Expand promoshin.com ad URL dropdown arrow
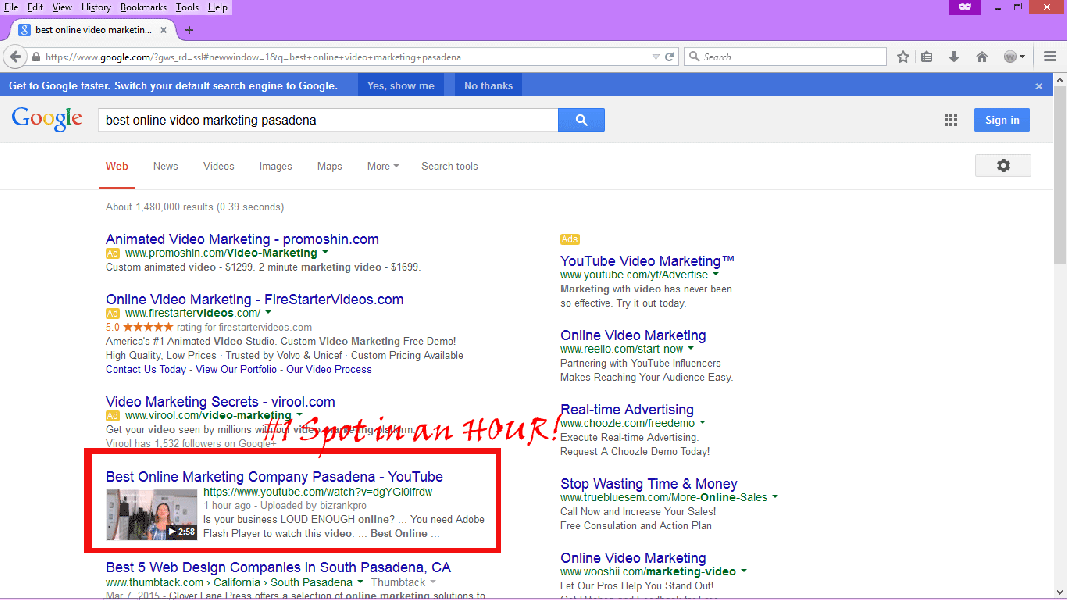1067x600 pixels. pyautogui.click(x=325, y=252)
